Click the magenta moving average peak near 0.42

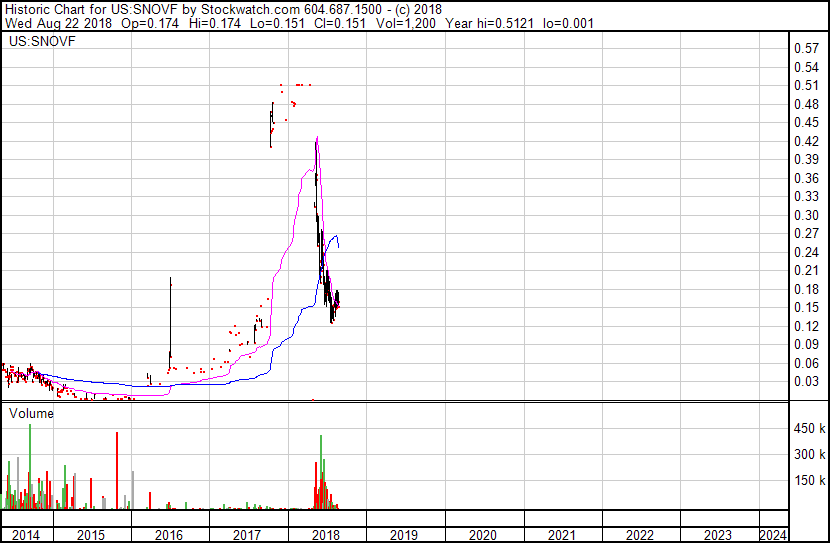tap(317, 138)
